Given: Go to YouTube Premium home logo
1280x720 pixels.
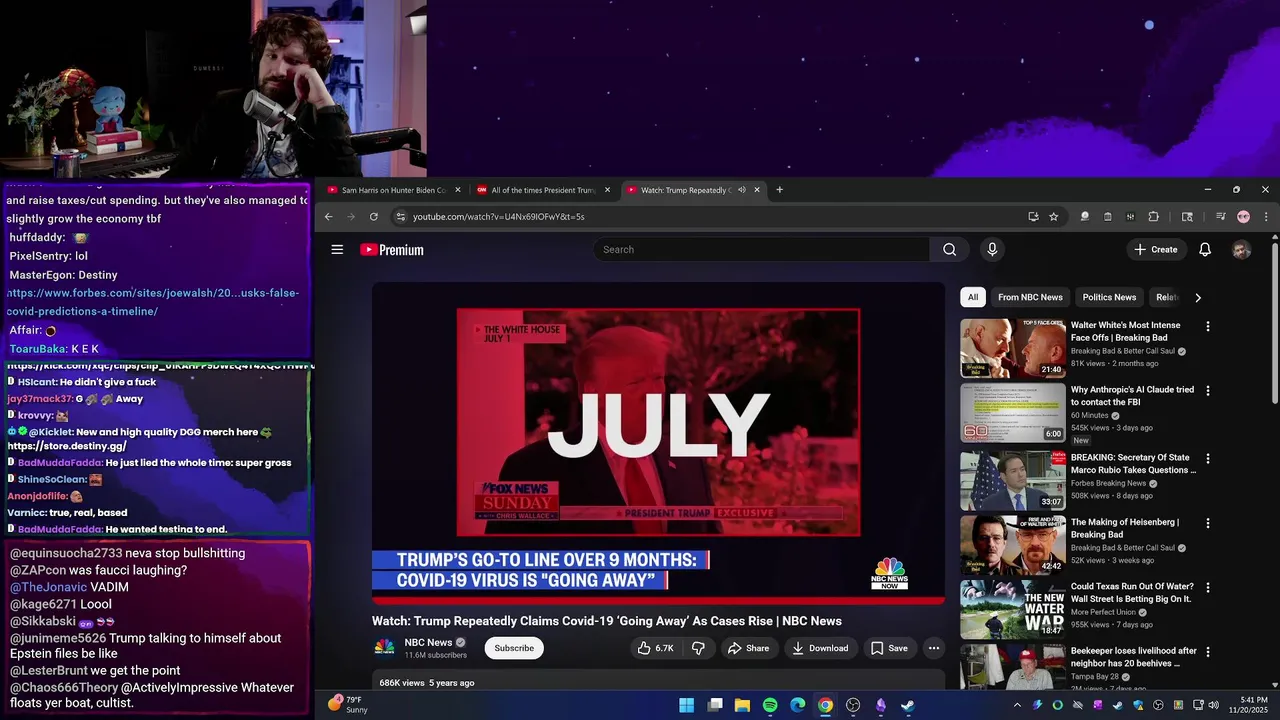Looking at the screenshot, I should [392, 250].
